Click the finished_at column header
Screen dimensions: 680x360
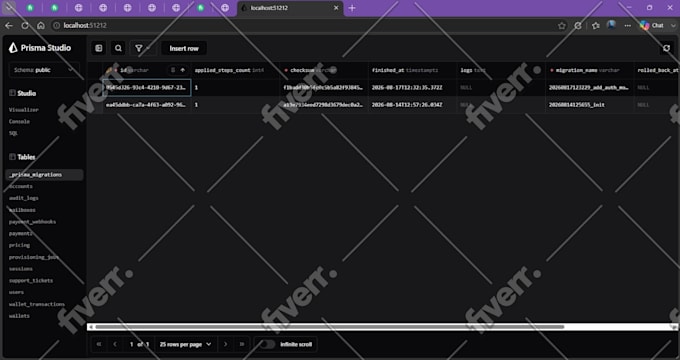coord(412,70)
